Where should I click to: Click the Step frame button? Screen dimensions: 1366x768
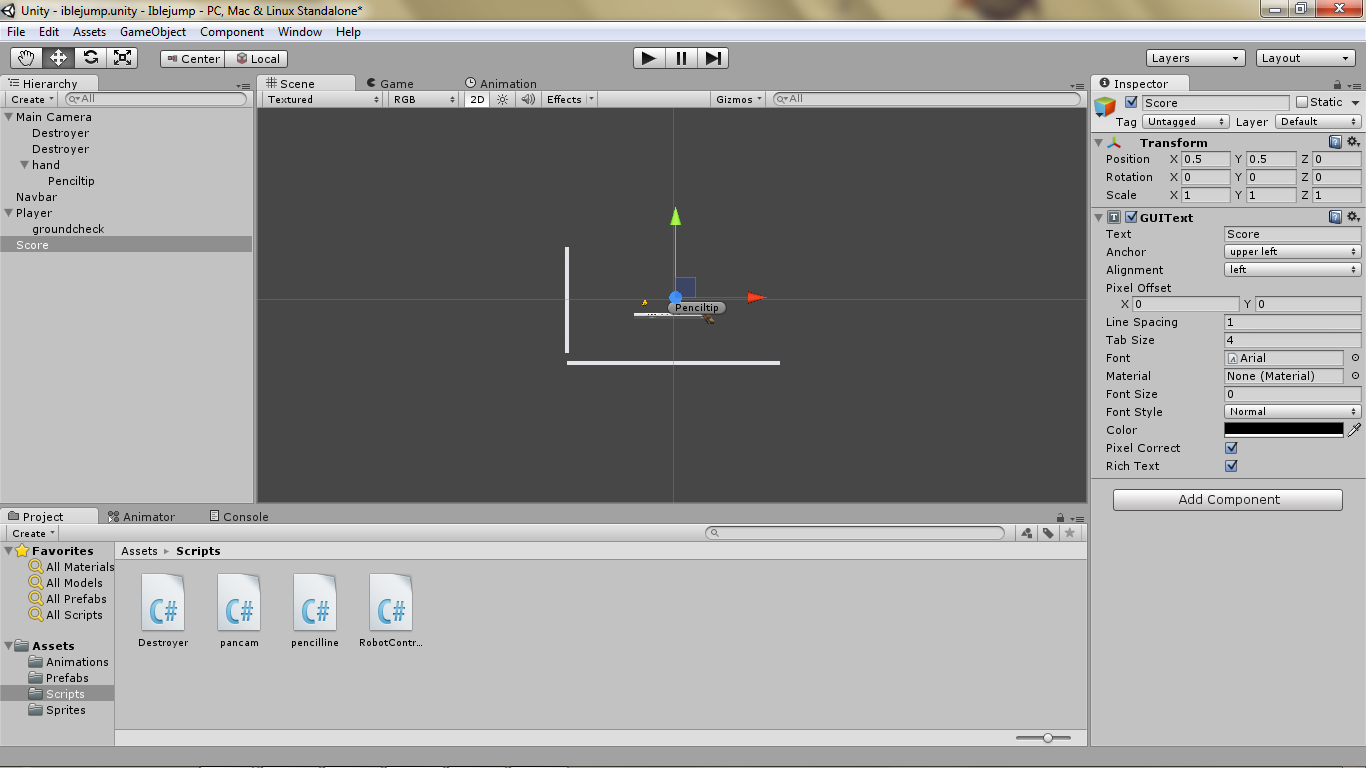pyautogui.click(x=713, y=58)
